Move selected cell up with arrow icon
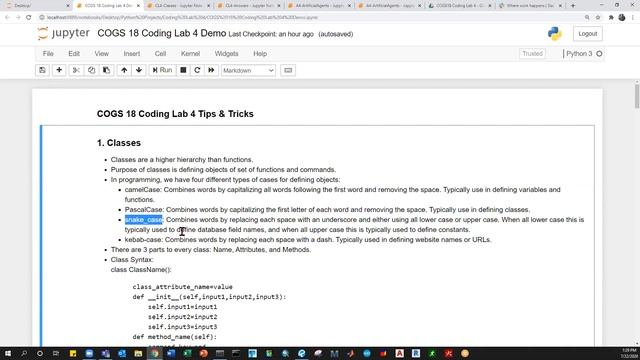Screen dimensions: 640x360 (124, 70)
